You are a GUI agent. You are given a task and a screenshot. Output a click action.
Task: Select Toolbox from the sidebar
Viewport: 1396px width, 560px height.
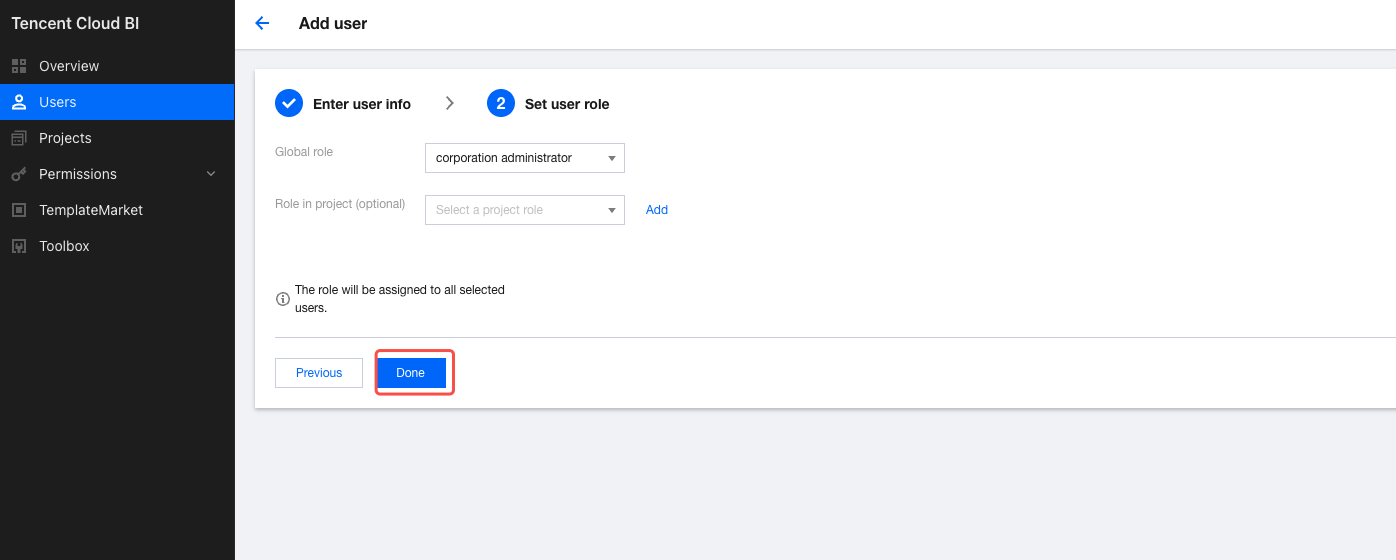(x=64, y=246)
